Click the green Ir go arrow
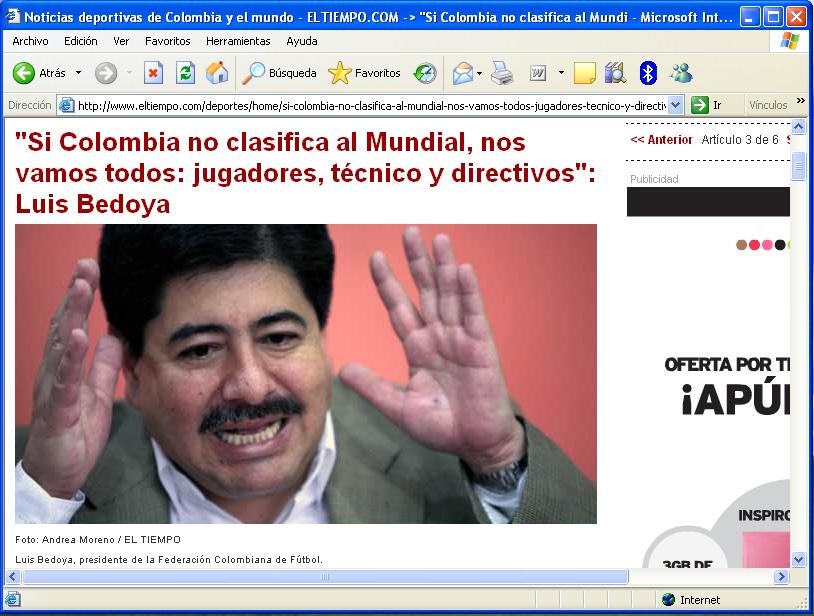Viewport: 814px width, 616px height. pos(700,105)
